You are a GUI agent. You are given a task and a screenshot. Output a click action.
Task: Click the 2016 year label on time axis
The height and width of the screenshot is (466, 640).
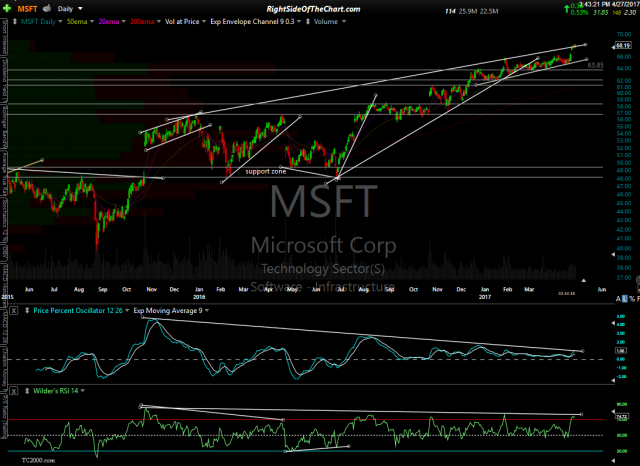click(199, 297)
